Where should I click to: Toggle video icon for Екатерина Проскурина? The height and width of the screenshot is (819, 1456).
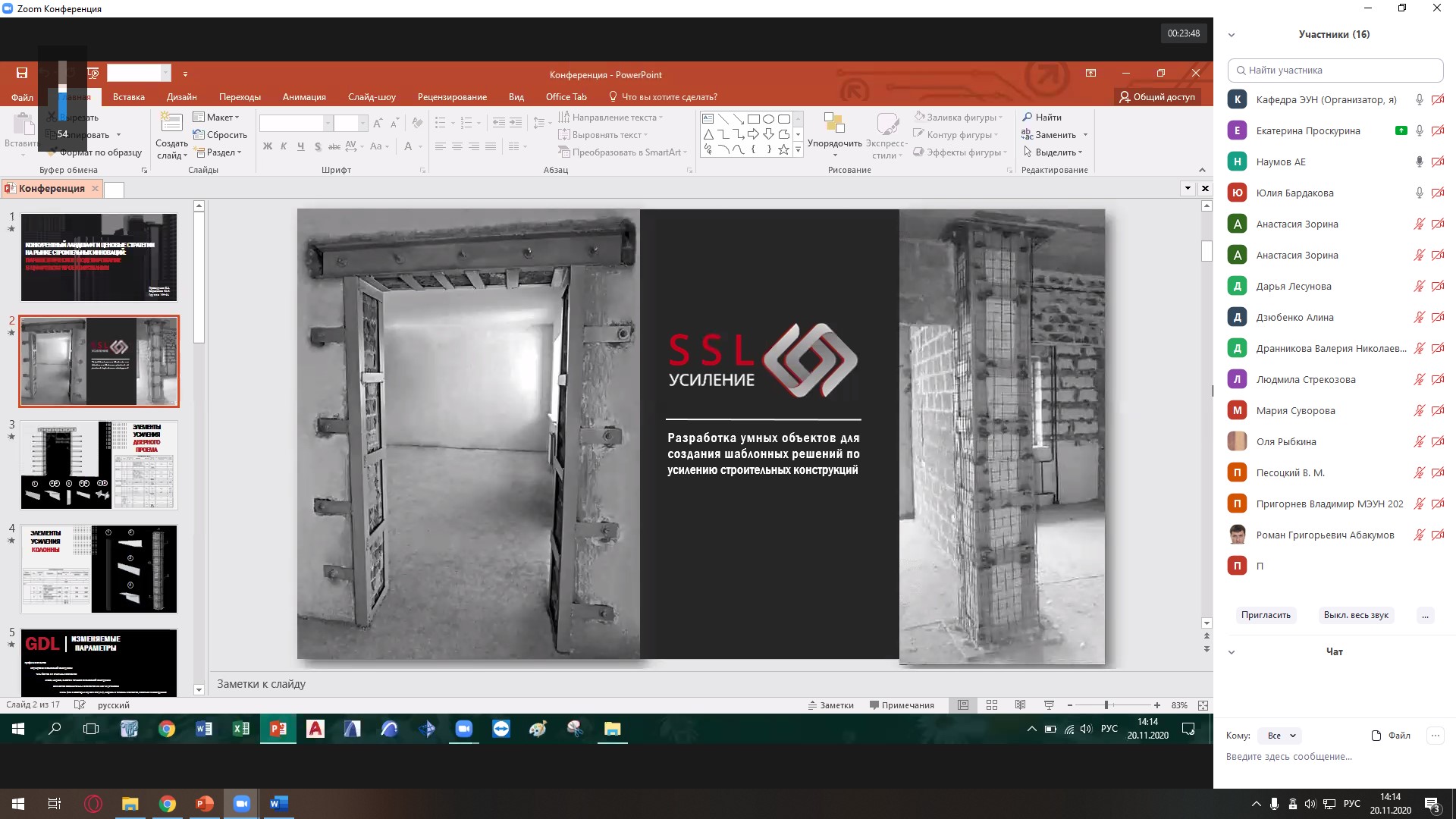click(x=1437, y=130)
